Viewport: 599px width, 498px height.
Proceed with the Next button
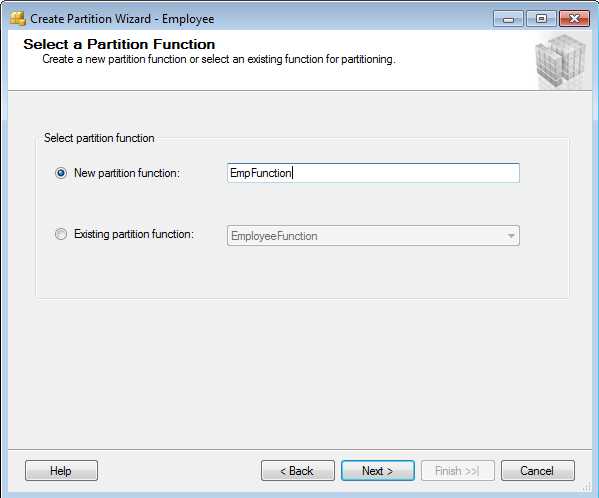(377, 471)
